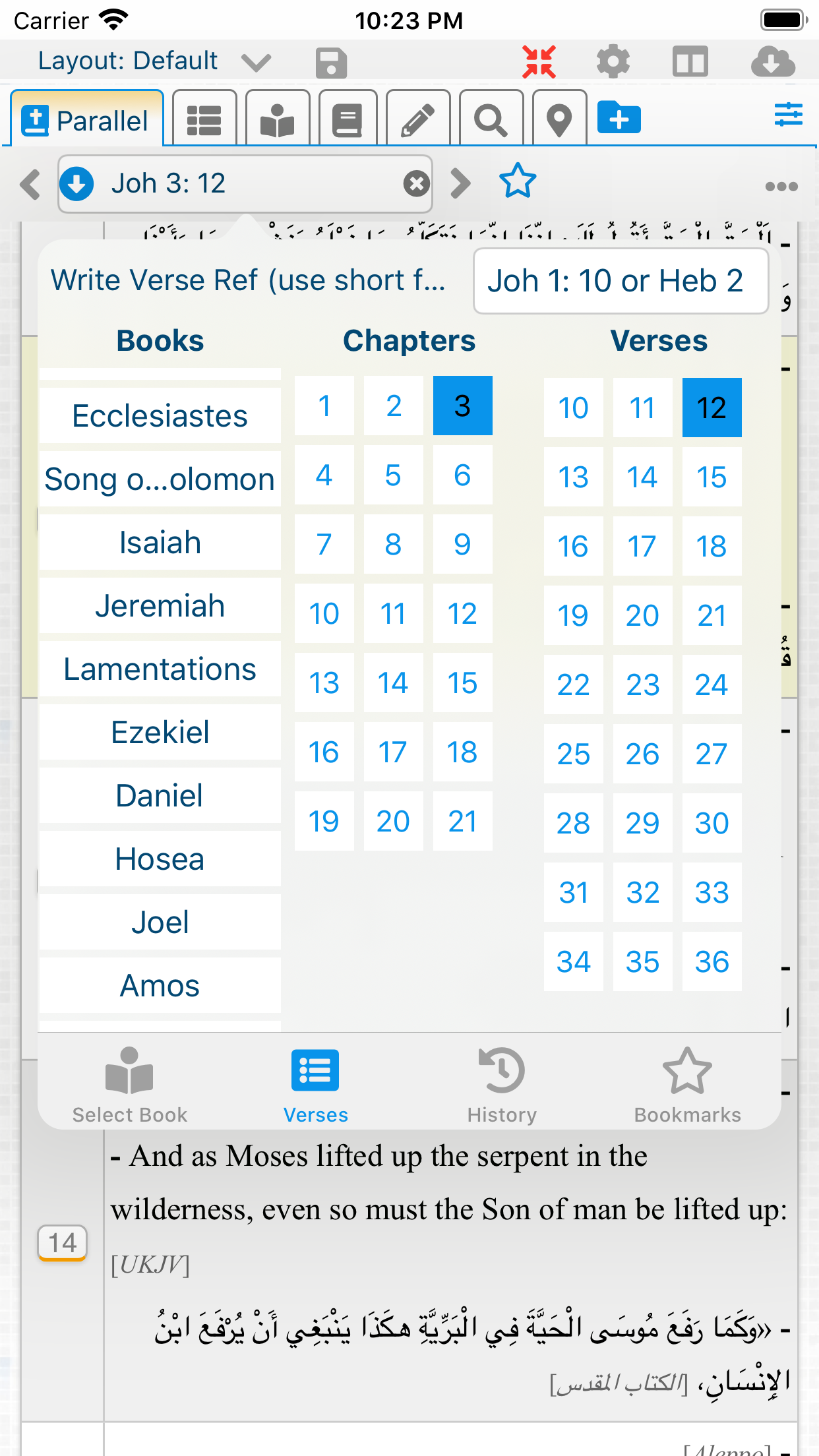Tap the Write Verse Ref input field
Screen dimensions: 819x1456
(621, 281)
